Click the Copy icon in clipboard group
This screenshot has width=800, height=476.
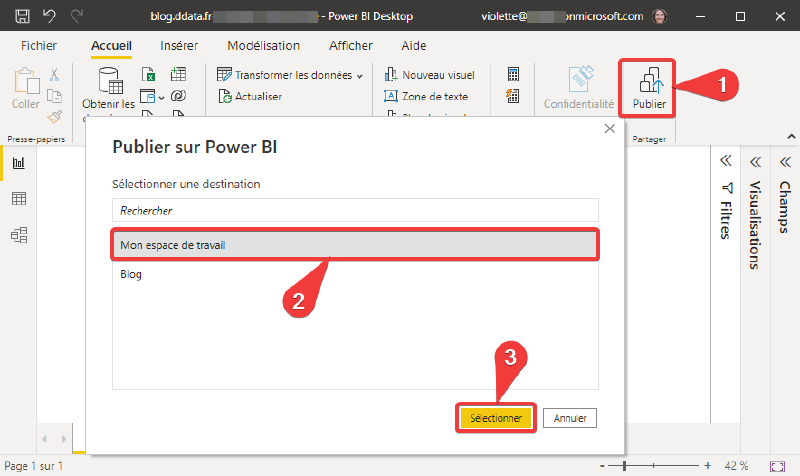(x=54, y=95)
